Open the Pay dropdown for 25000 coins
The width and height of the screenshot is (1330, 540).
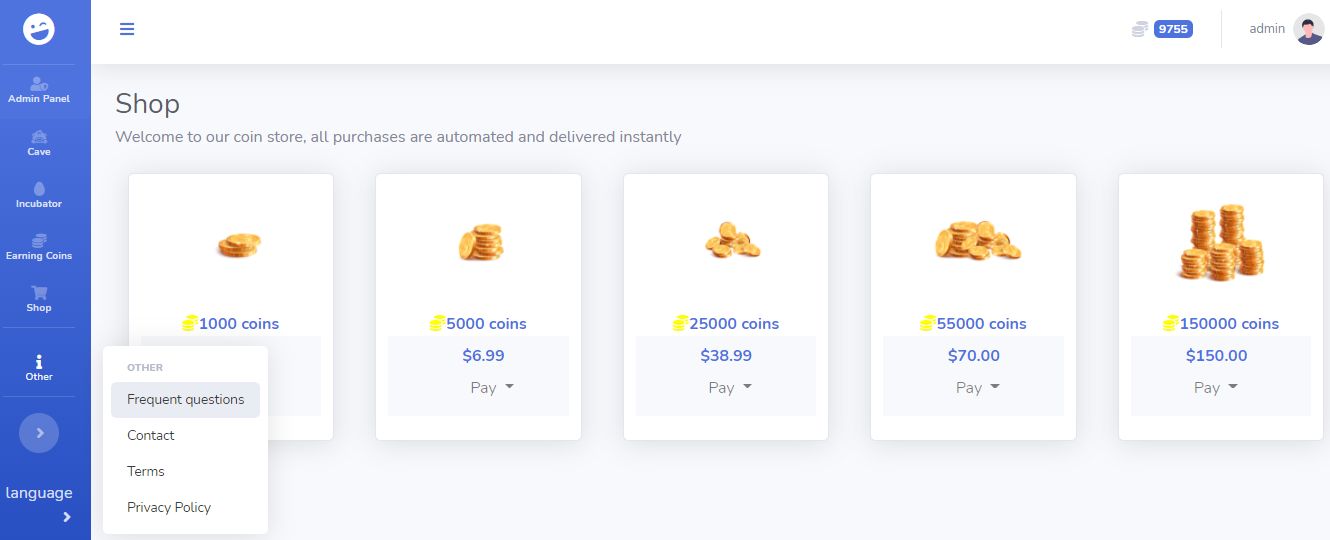point(730,388)
